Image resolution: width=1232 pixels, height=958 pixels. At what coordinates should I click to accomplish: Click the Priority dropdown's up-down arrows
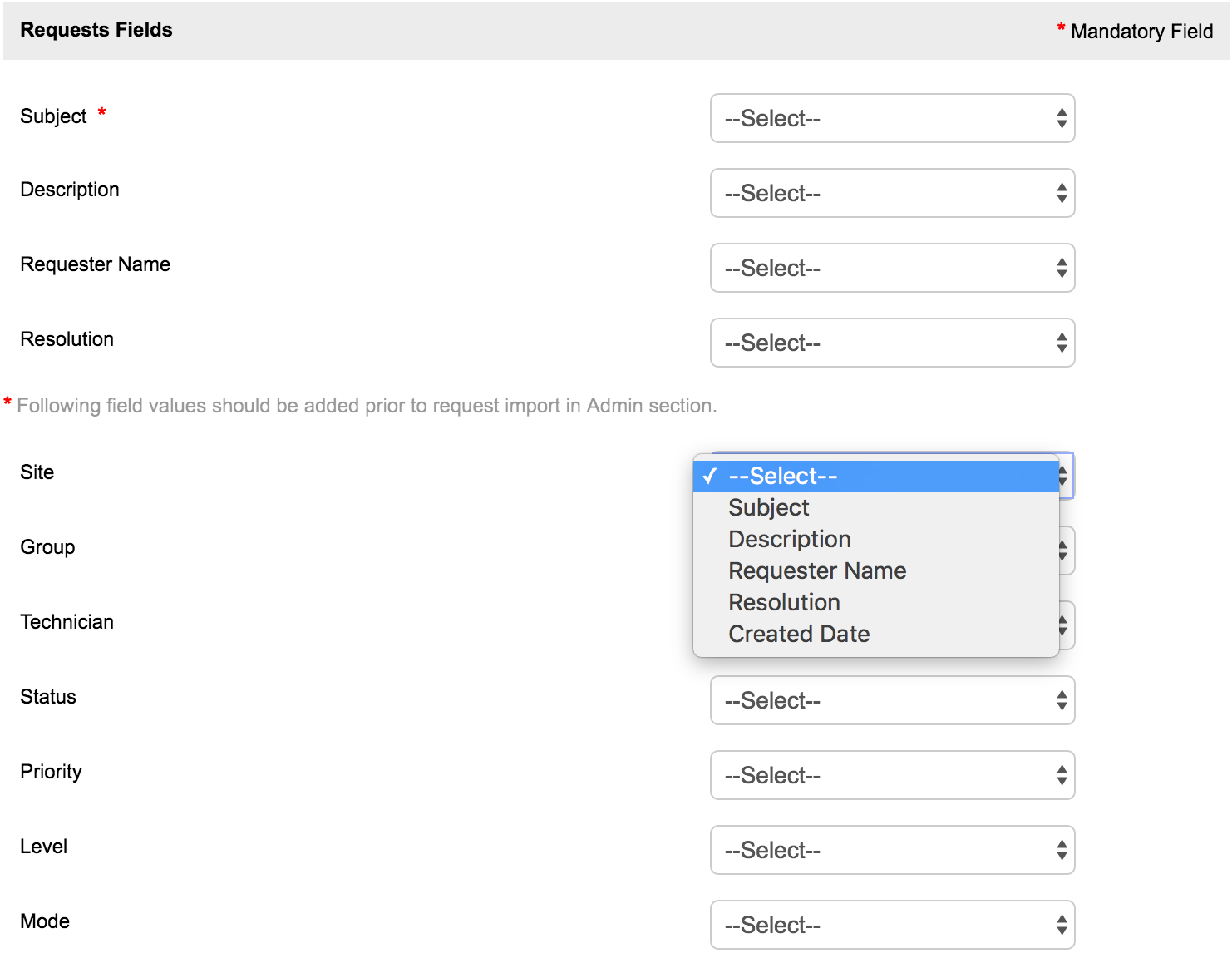pyautogui.click(x=1062, y=775)
